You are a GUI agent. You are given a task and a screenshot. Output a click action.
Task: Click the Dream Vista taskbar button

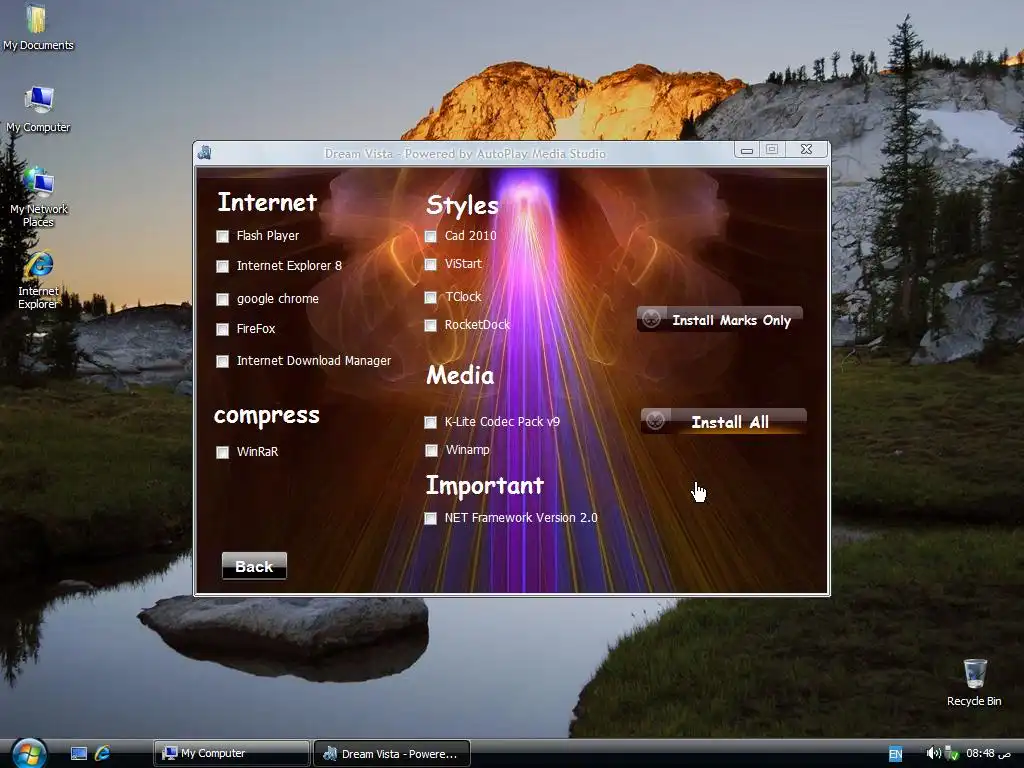(392, 754)
